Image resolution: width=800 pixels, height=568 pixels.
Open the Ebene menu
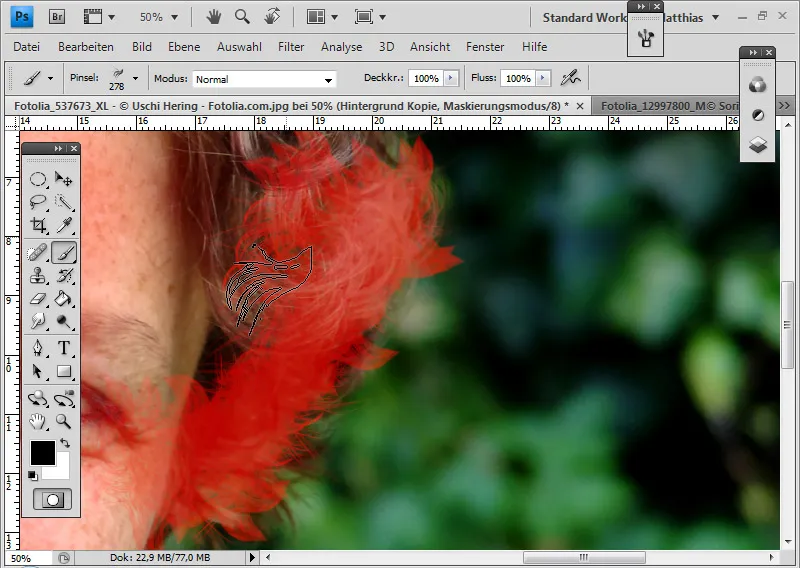[184, 47]
